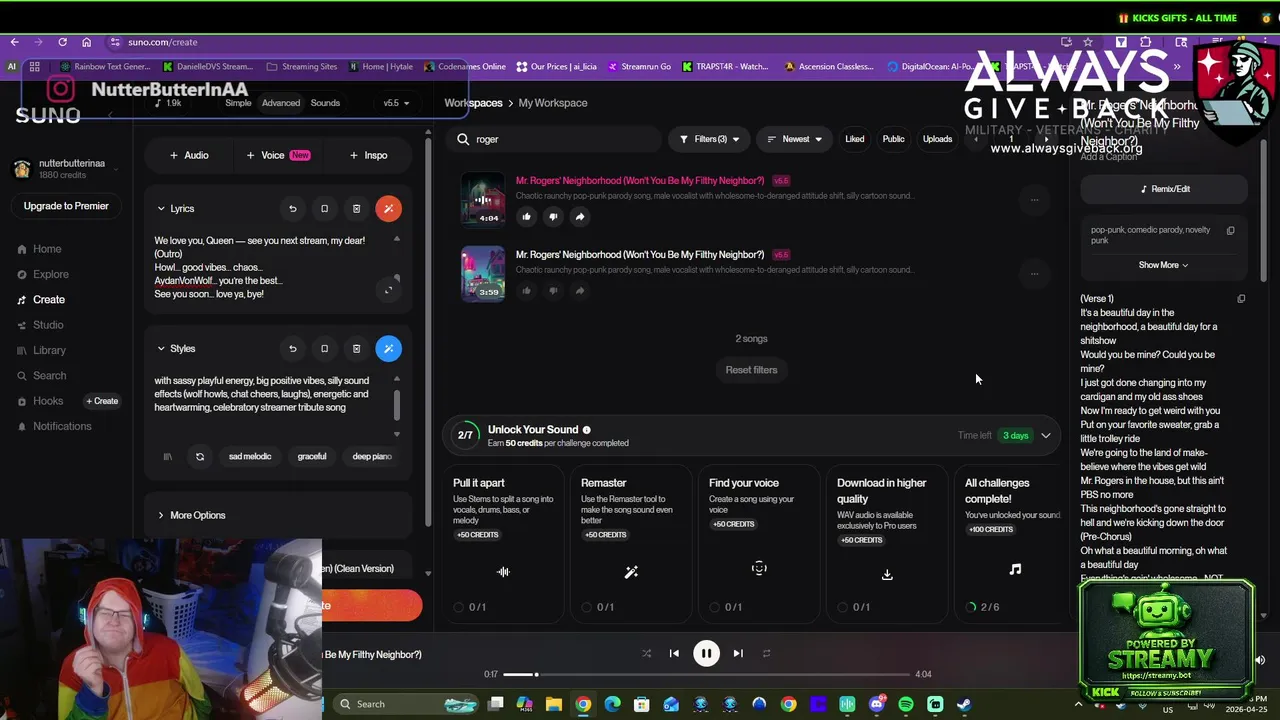Viewport: 1280px width, 720px height.
Task: Undo changes in the Lyrics section
Action: pos(293,208)
